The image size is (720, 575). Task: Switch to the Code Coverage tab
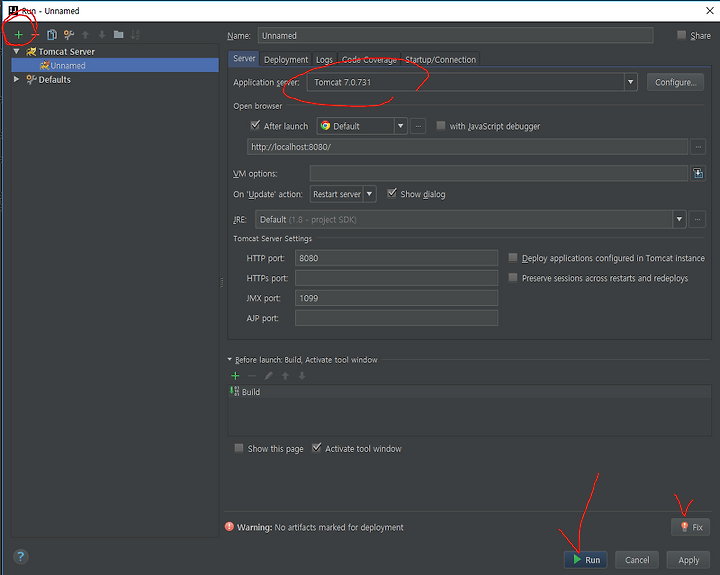[x=369, y=60]
